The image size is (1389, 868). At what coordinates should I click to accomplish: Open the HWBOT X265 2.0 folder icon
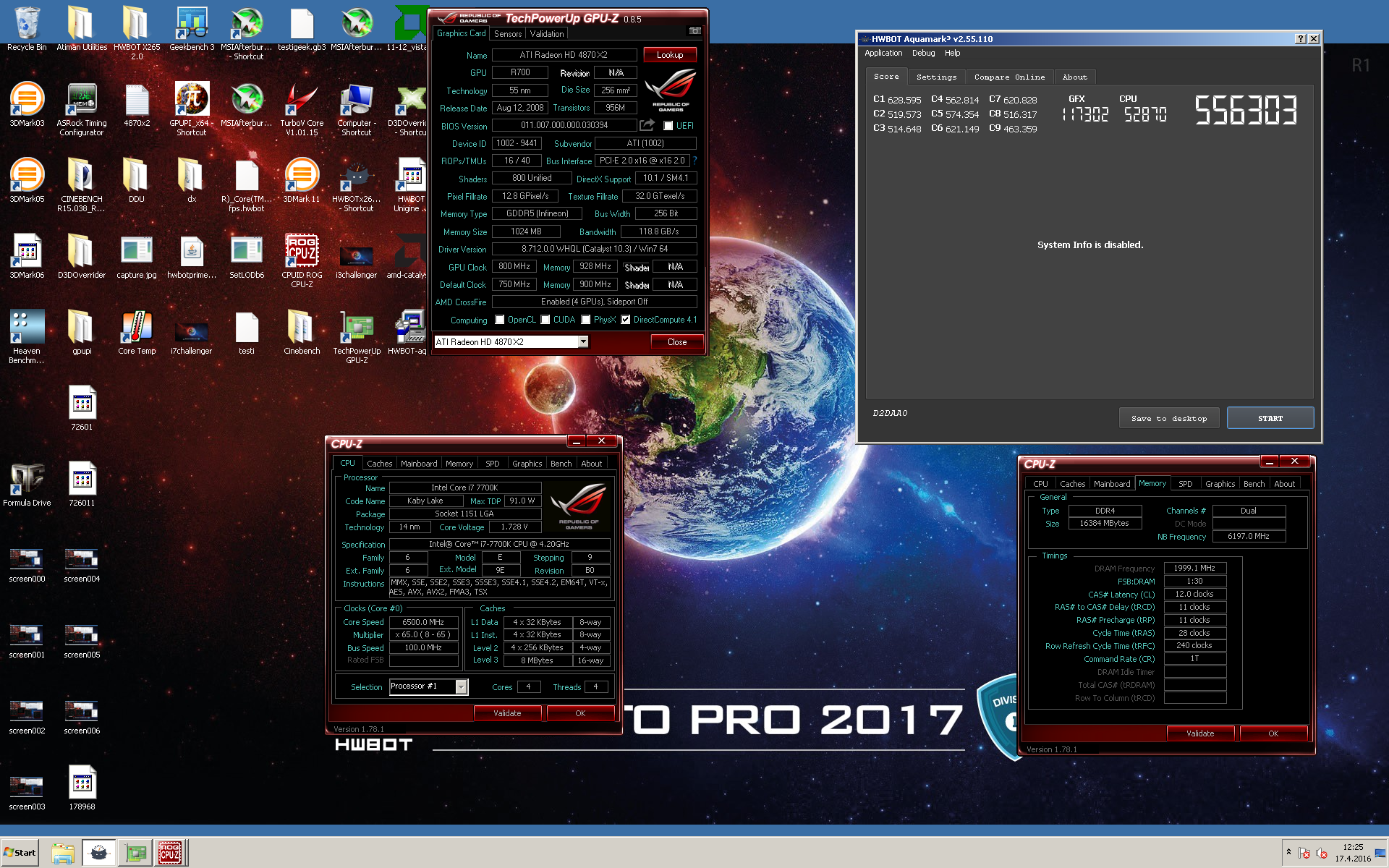pyautogui.click(x=137, y=33)
